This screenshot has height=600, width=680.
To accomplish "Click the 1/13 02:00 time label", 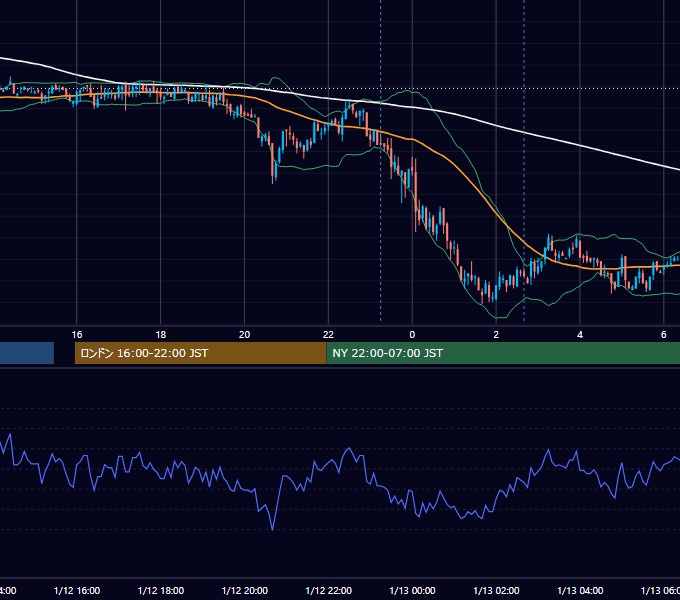I will click(496, 590).
